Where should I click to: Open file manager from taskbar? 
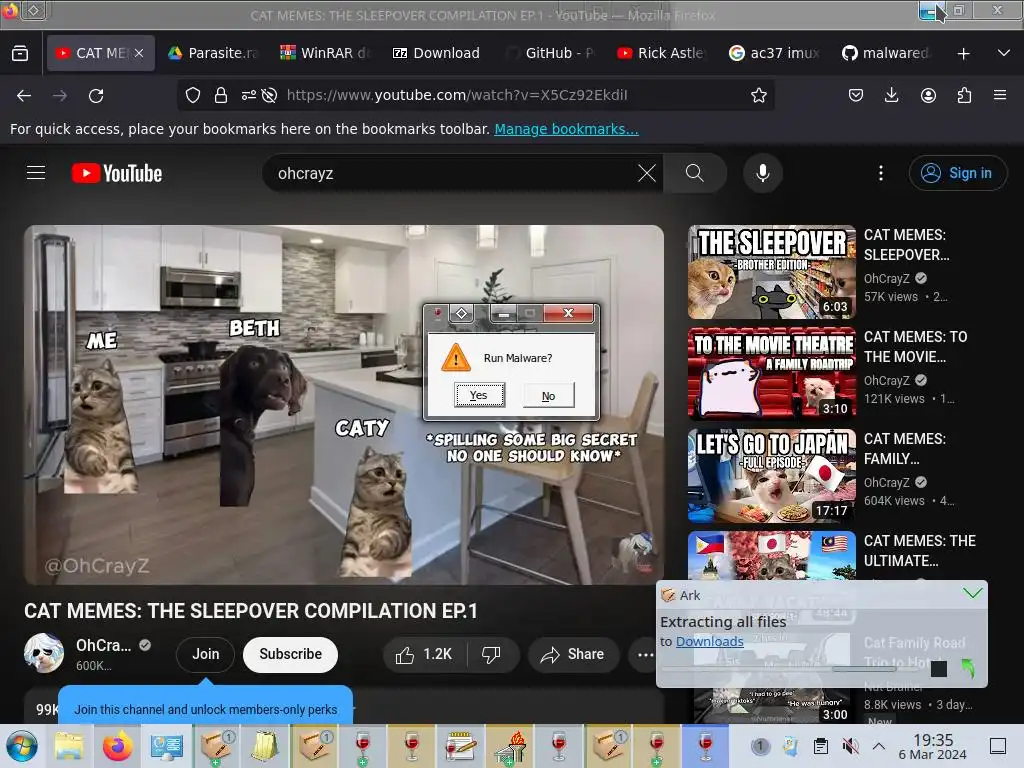point(69,746)
